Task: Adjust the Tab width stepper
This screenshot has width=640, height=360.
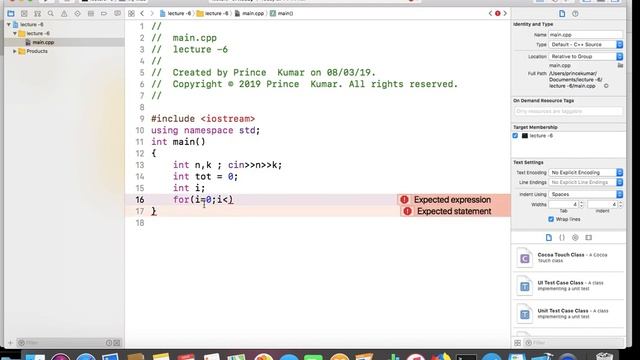Action: [582, 204]
